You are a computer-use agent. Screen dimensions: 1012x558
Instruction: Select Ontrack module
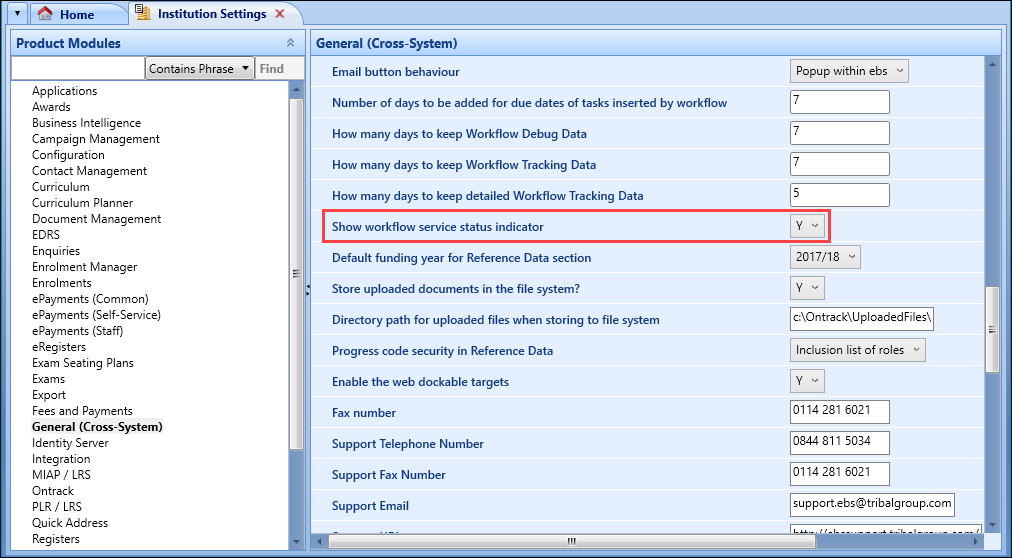[53, 491]
